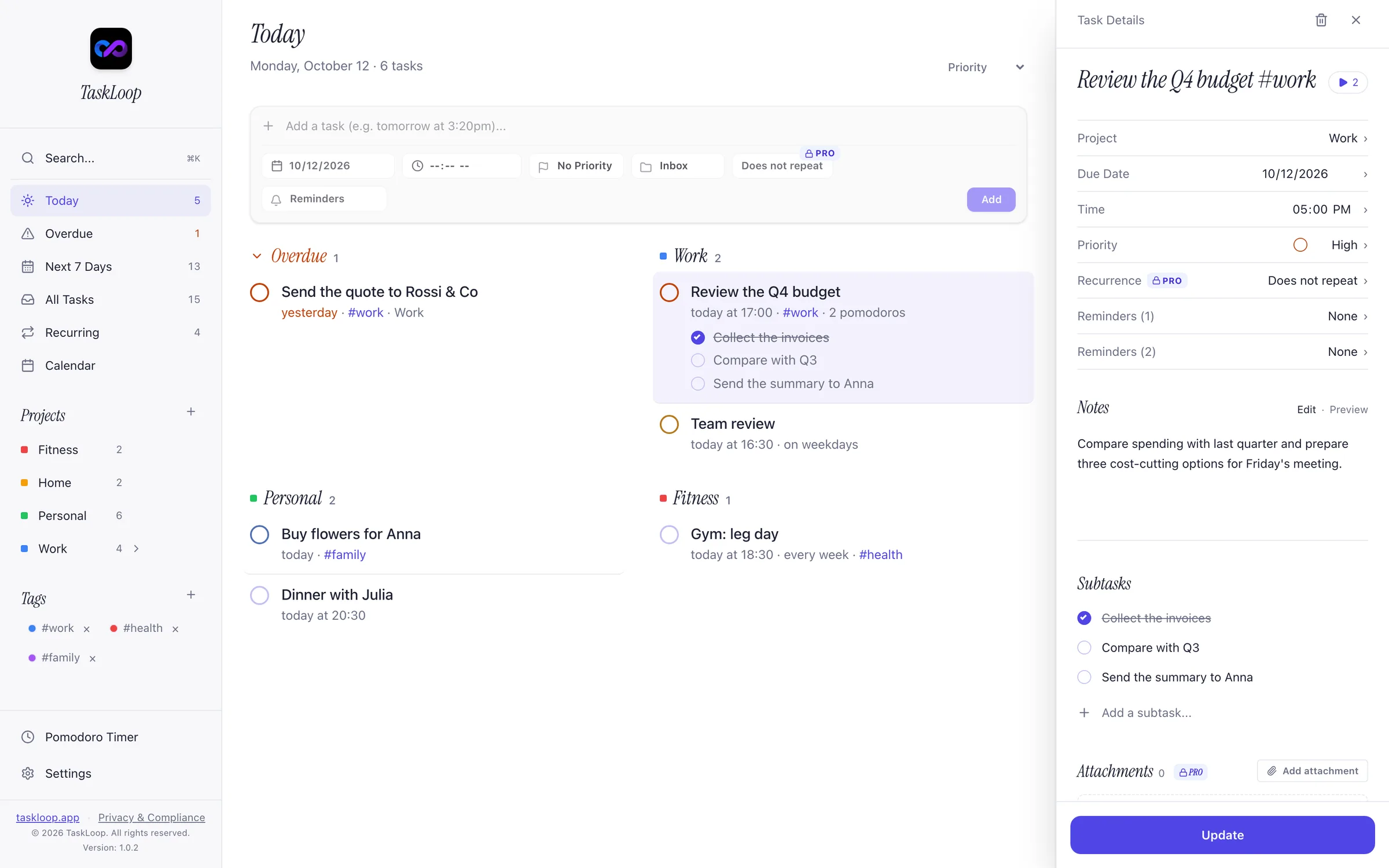
Task: Add a new tag with plus icon
Action: coord(191,594)
